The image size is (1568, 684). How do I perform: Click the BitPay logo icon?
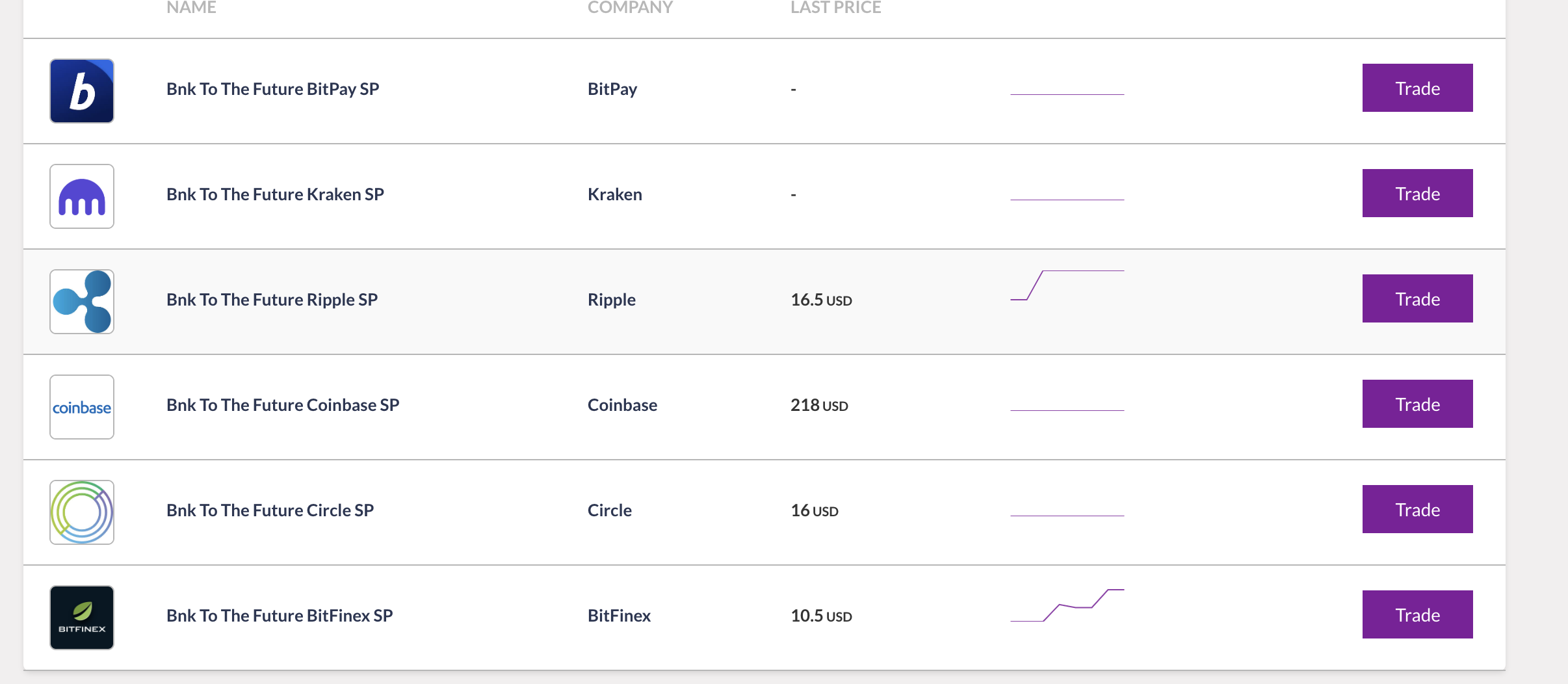click(82, 91)
